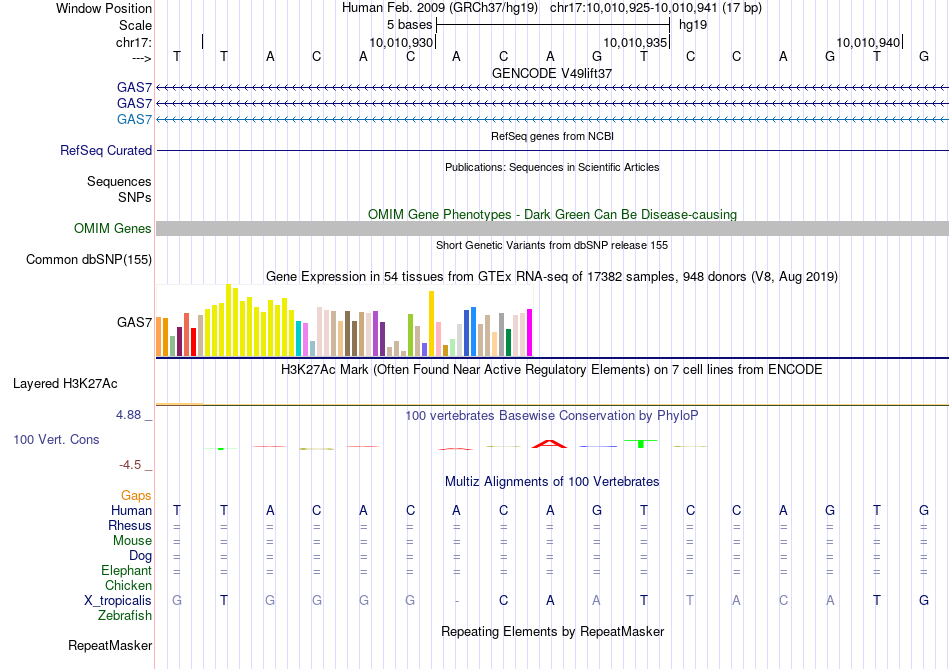Click the '5 bases' scale bar text
Image resolution: width=950 pixels, height=669 pixels.
pos(410,25)
